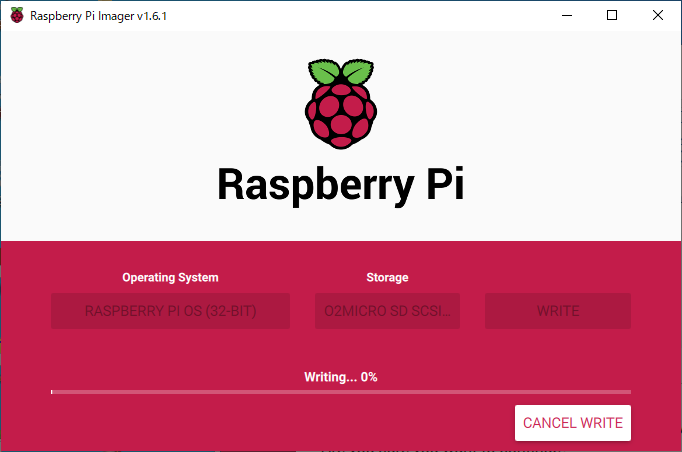This screenshot has height=452, width=682.
Task: Click the "Raspberry Pi" heading text
Action: click(x=340, y=184)
